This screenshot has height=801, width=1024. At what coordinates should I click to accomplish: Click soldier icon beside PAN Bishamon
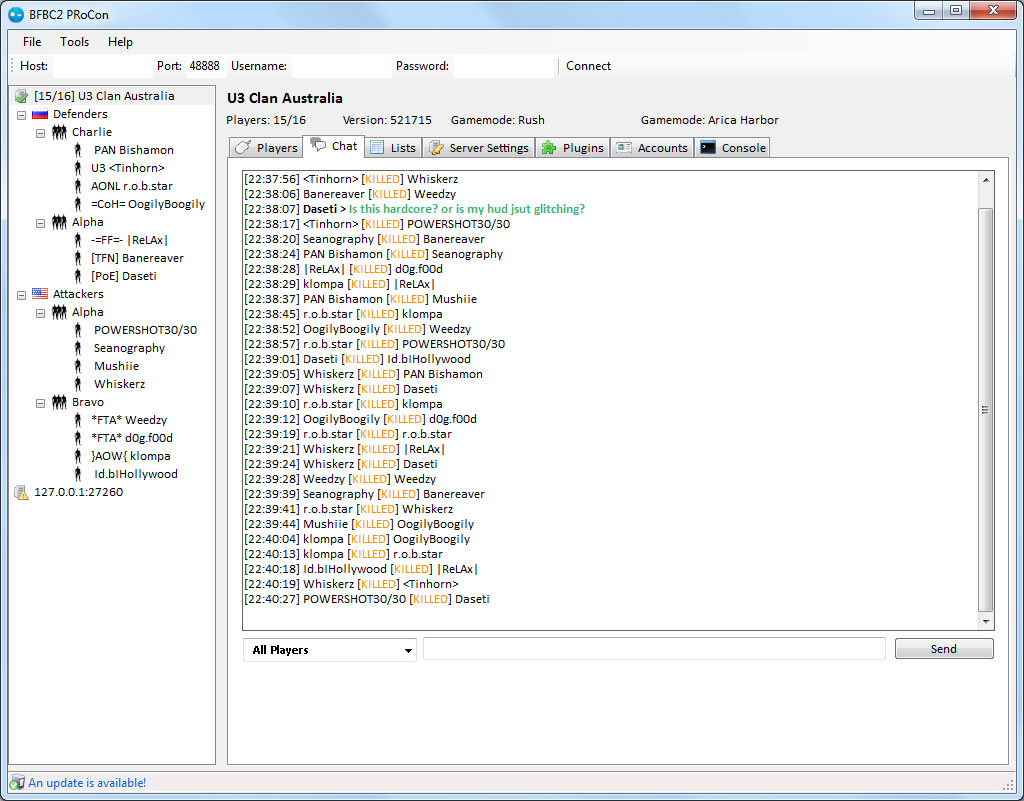pyautogui.click(x=78, y=150)
